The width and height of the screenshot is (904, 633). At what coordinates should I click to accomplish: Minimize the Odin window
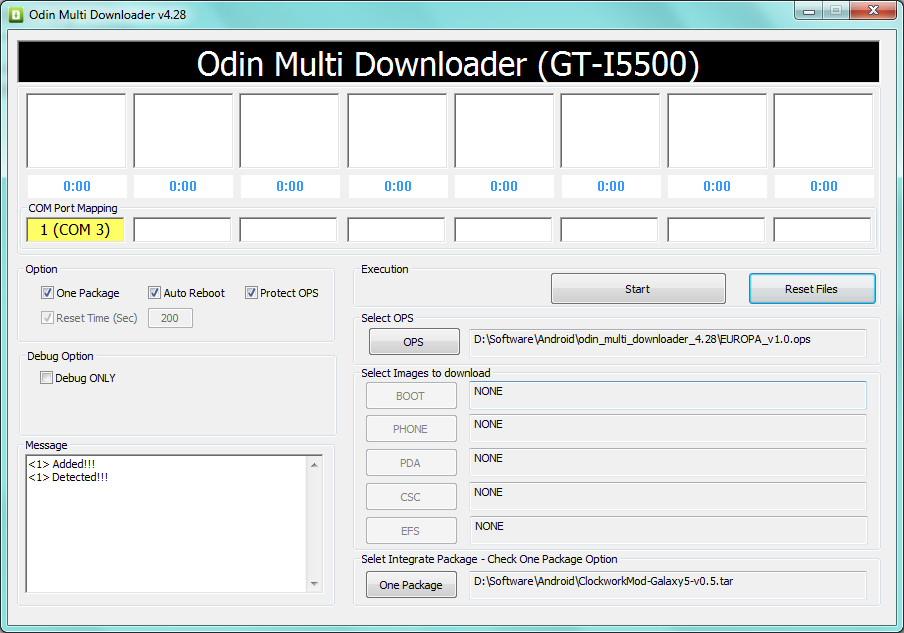[809, 11]
